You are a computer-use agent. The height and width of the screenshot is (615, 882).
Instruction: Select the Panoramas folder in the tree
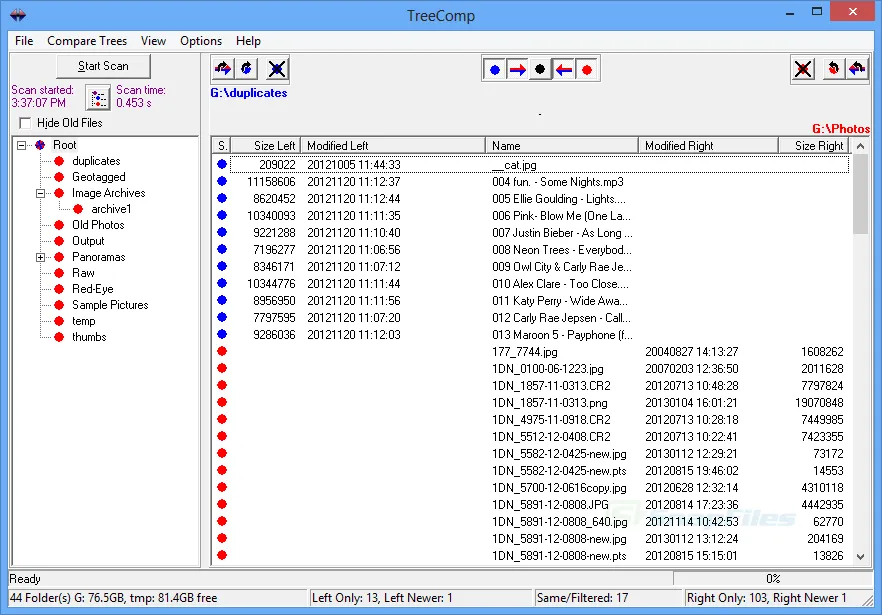click(x=98, y=257)
